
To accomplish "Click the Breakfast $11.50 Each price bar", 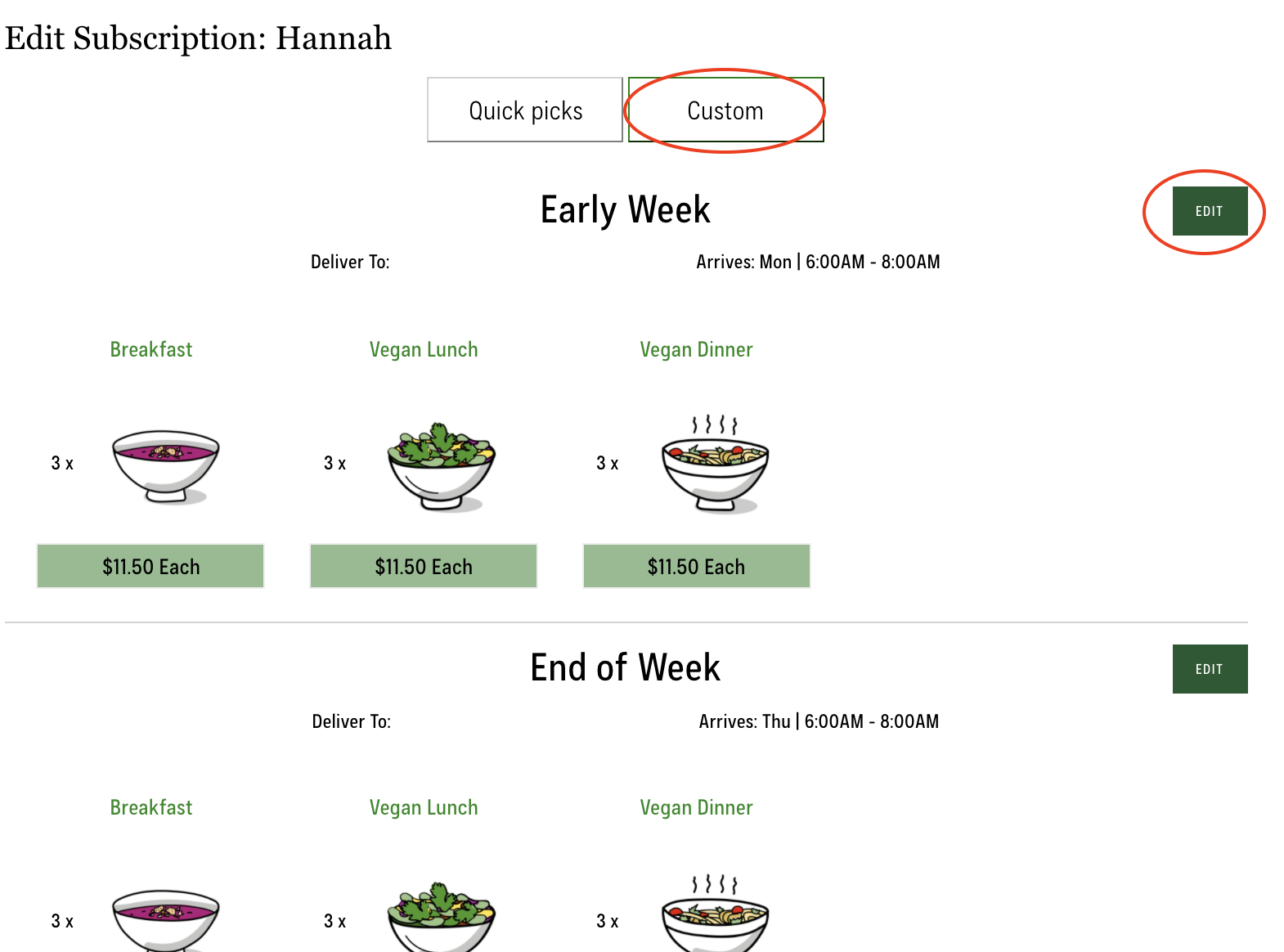I will [150, 567].
